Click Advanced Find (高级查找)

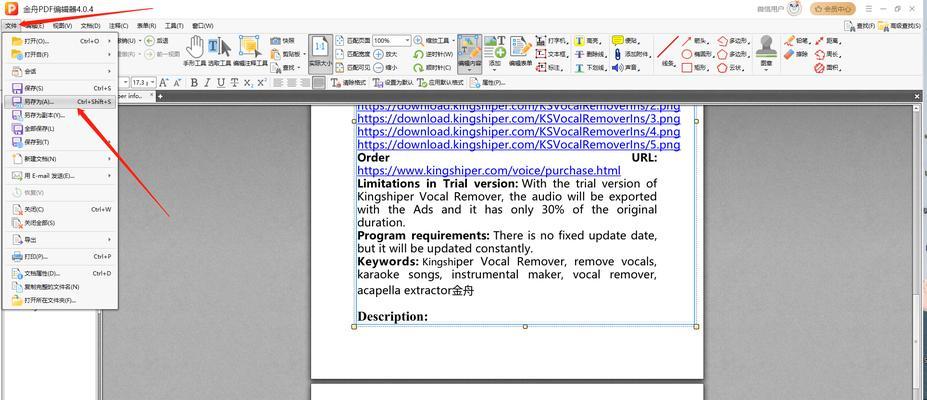pos(900,25)
